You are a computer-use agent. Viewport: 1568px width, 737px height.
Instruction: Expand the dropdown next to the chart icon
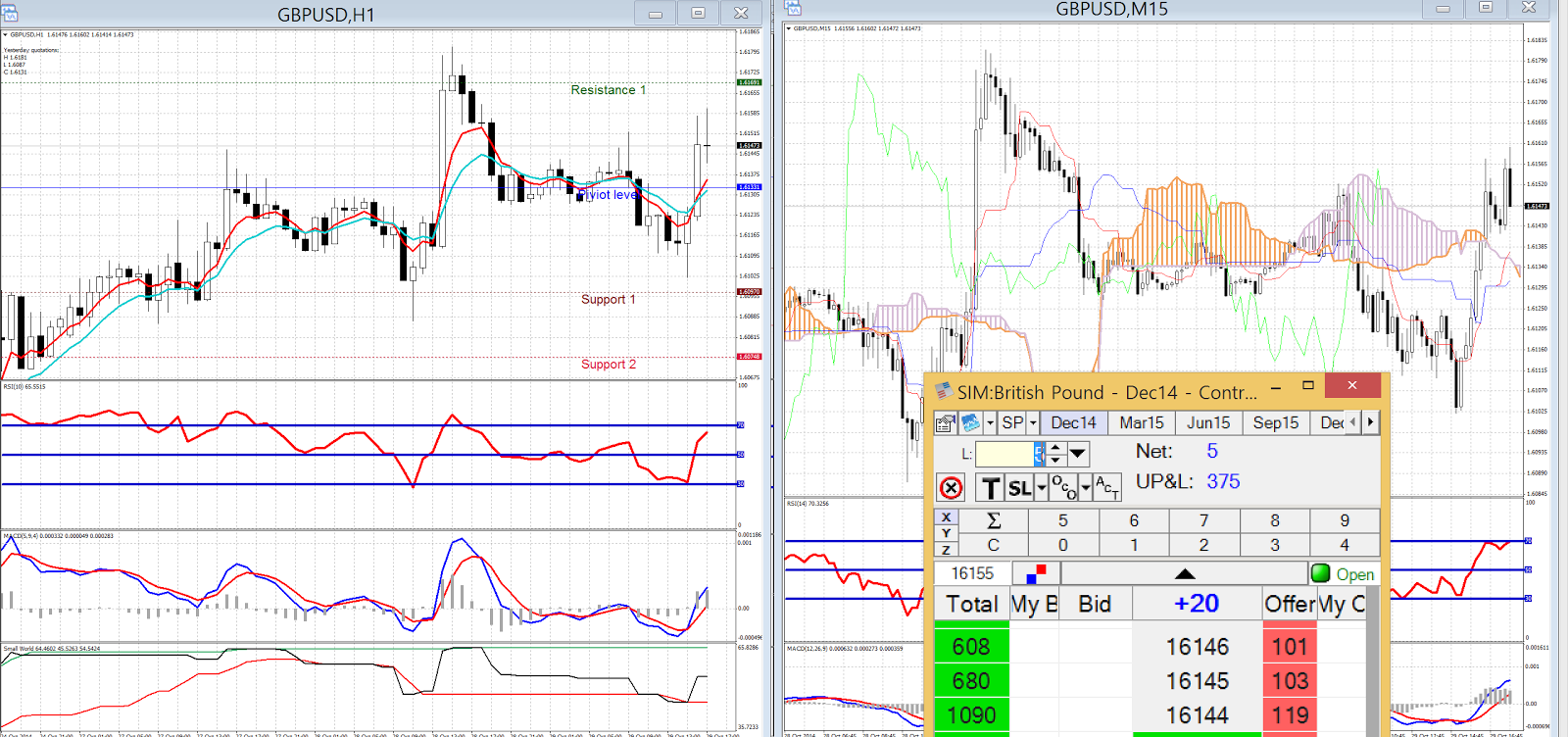[x=991, y=423]
